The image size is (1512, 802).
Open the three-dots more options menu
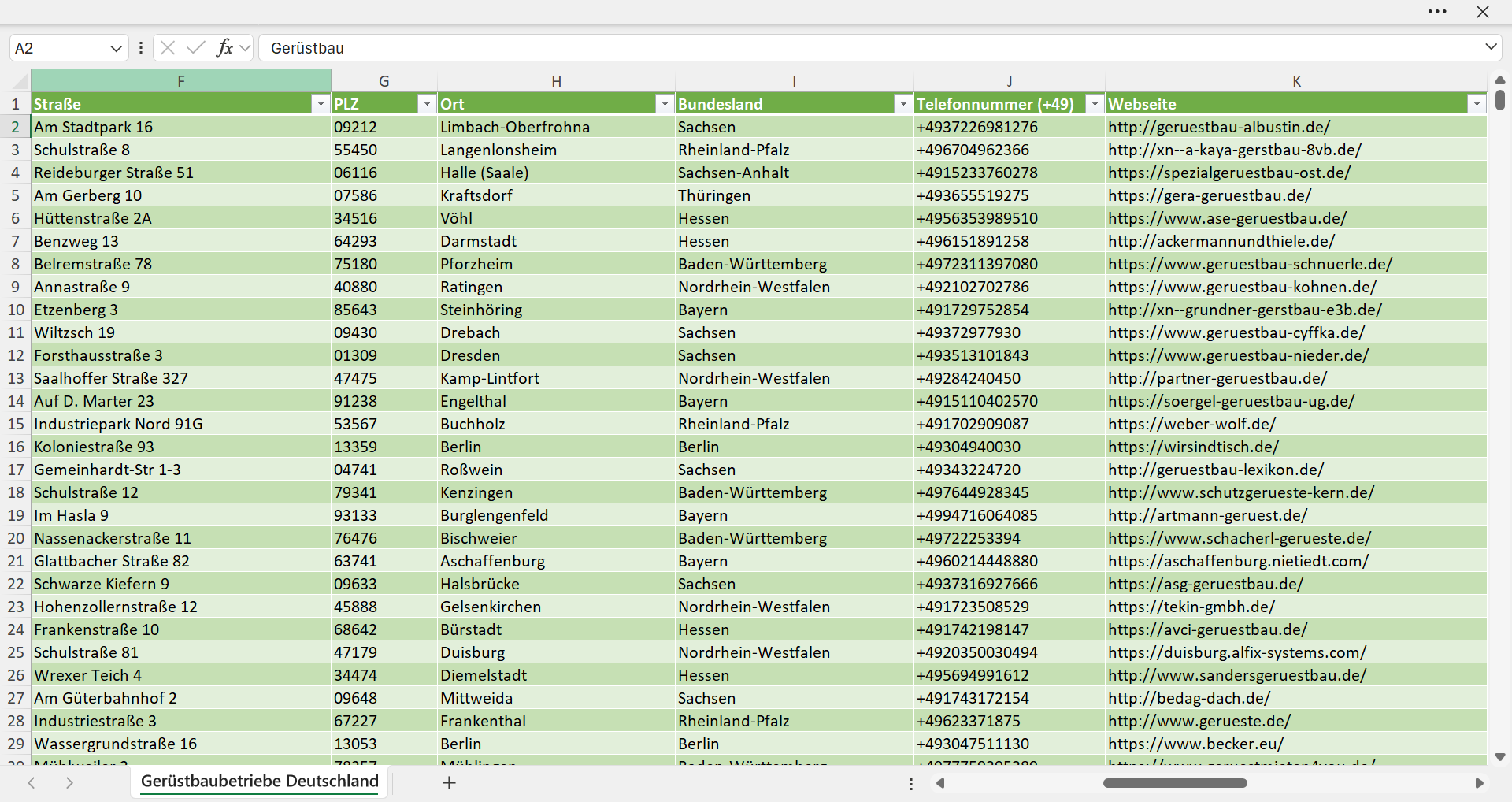click(x=1437, y=12)
